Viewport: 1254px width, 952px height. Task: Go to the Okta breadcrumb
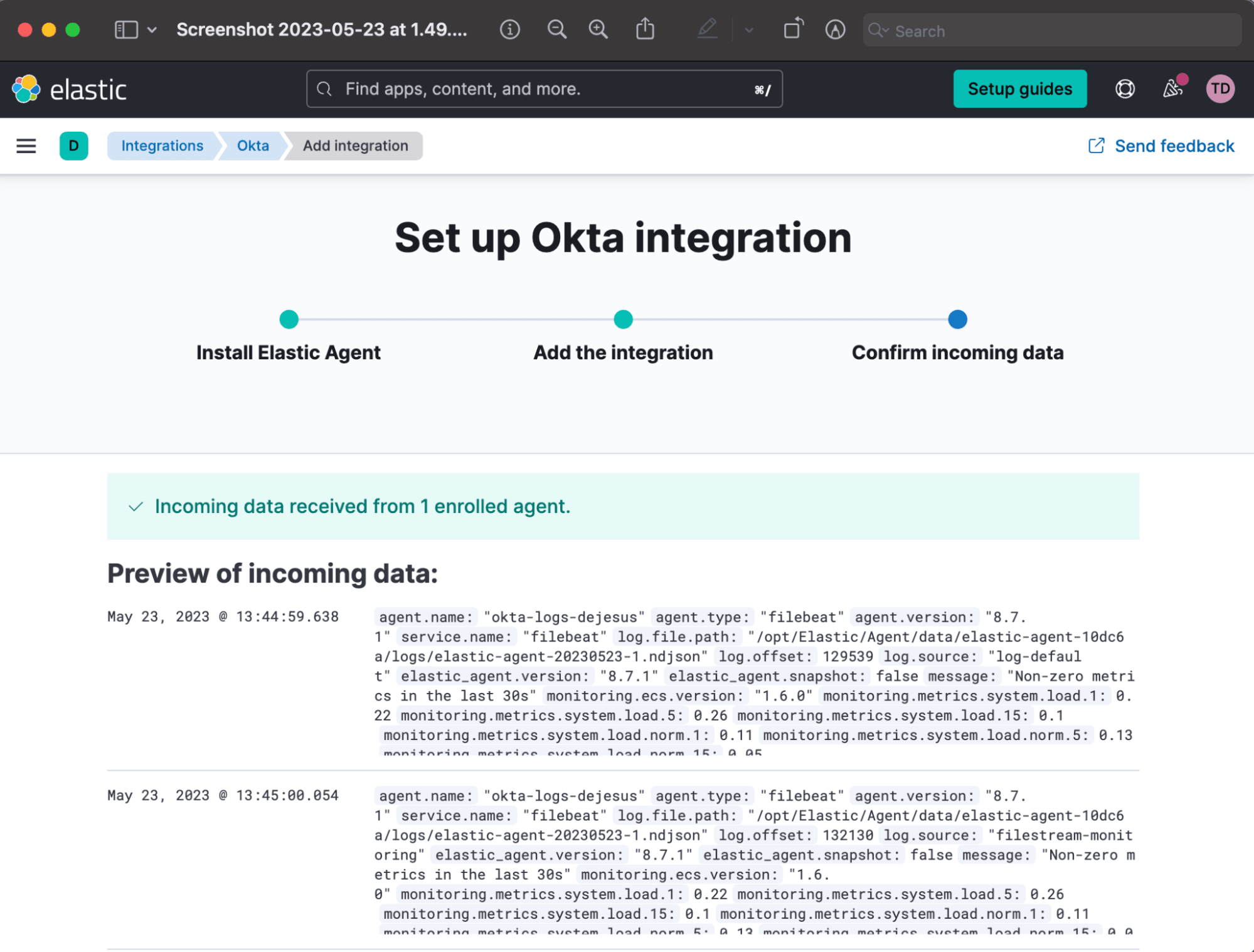pyautogui.click(x=253, y=146)
